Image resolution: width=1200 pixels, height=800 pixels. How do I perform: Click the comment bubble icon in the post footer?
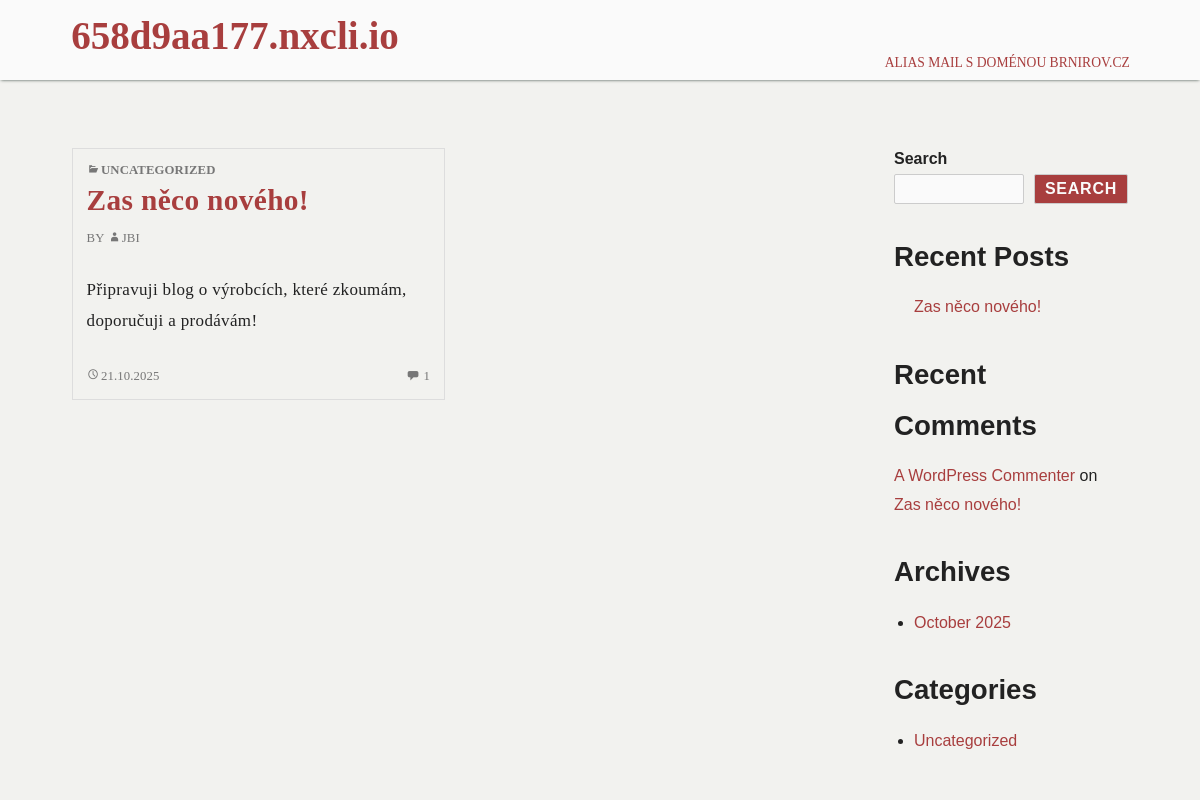pyautogui.click(x=412, y=376)
